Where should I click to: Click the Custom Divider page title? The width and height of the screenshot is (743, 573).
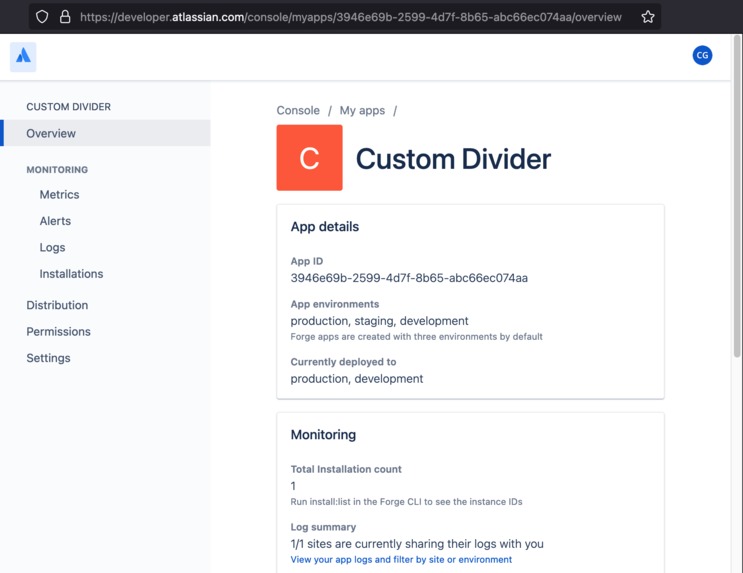pyautogui.click(x=453, y=158)
